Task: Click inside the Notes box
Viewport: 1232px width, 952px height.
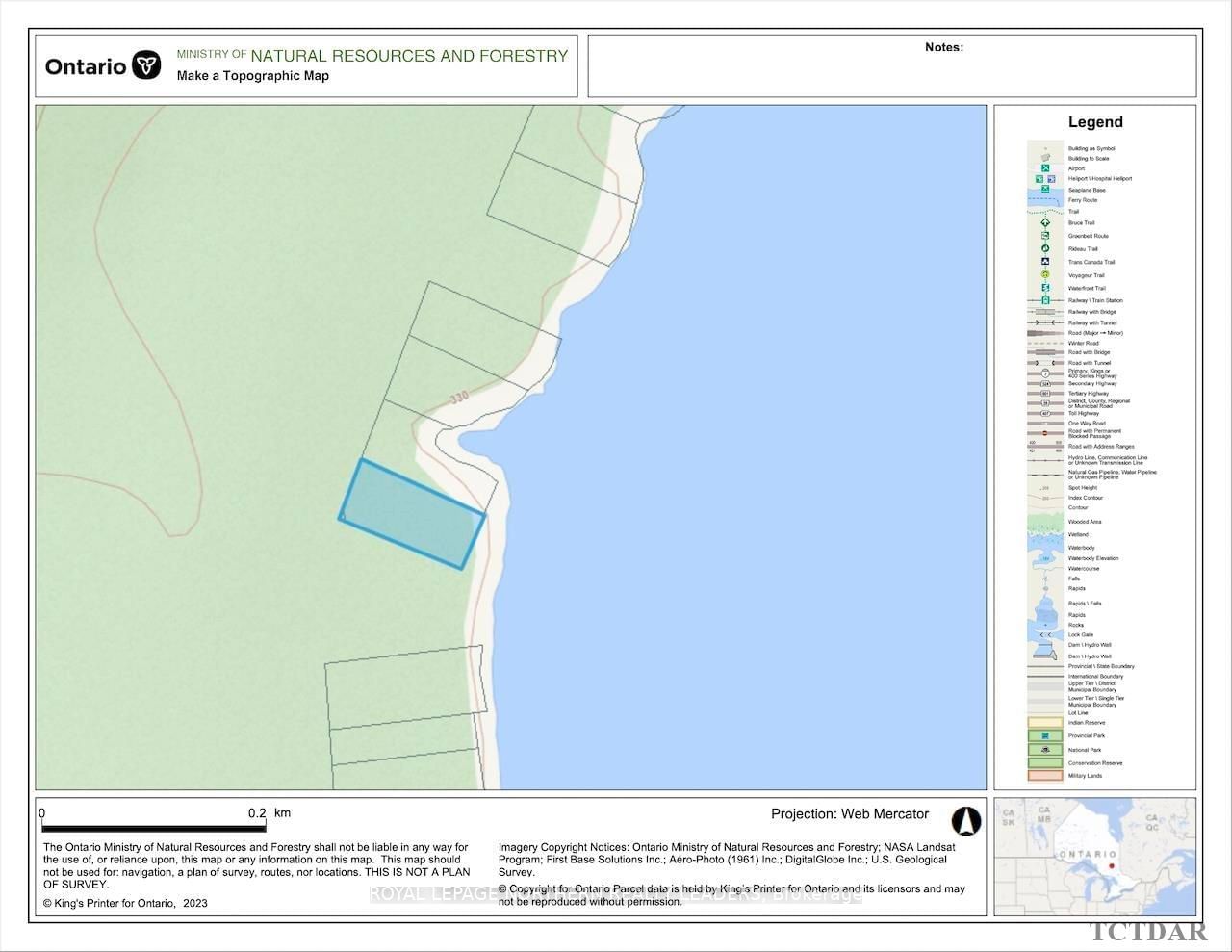Action: (x=892, y=72)
